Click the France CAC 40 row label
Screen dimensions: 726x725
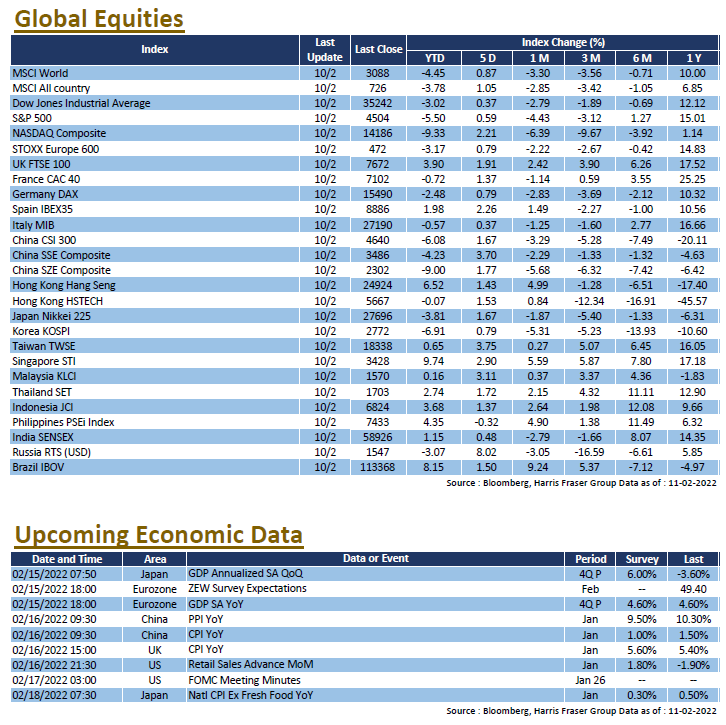pyautogui.click(x=46, y=179)
